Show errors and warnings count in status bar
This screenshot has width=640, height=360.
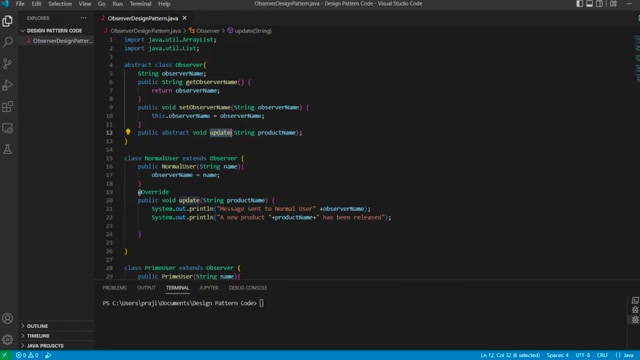pyautogui.click(x=27, y=355)
